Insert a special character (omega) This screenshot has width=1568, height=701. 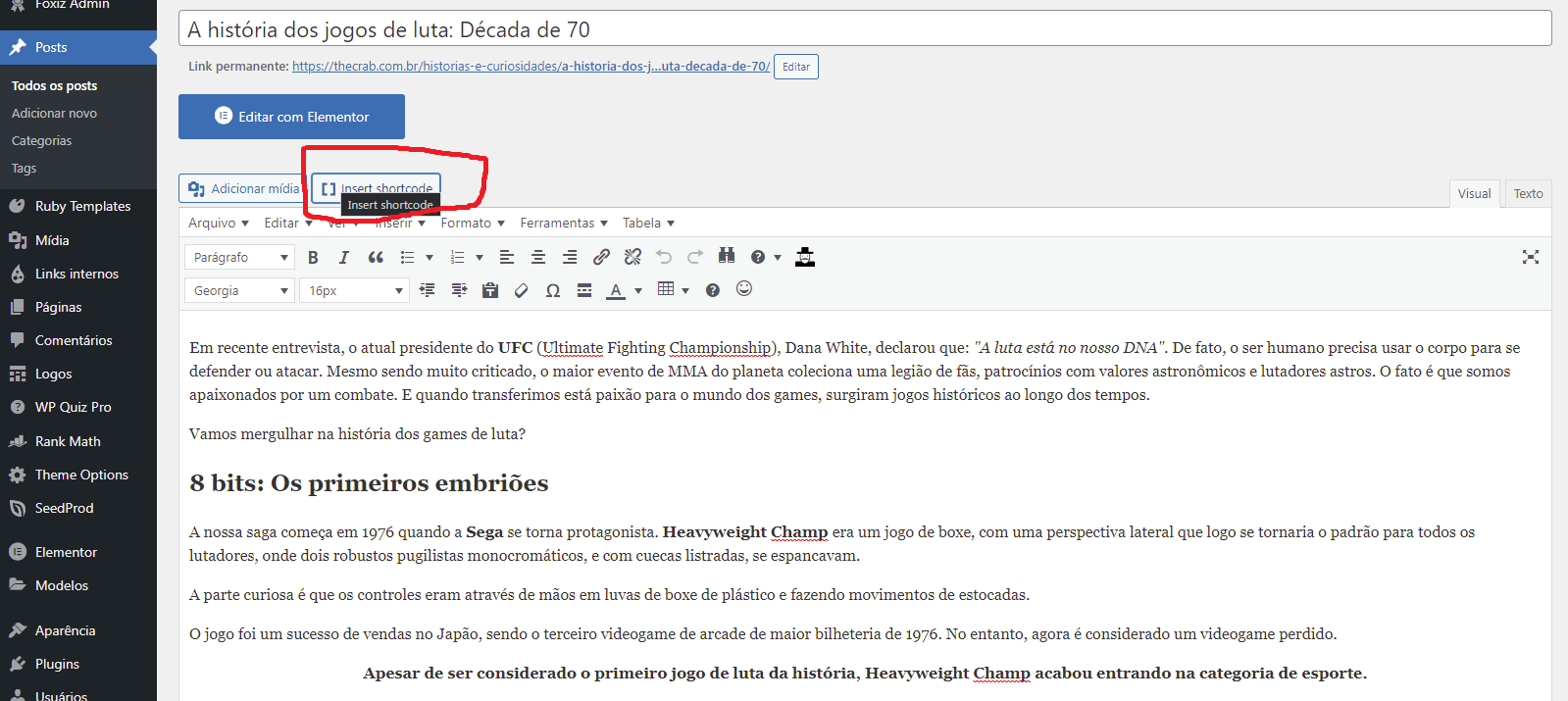point(553,290)
